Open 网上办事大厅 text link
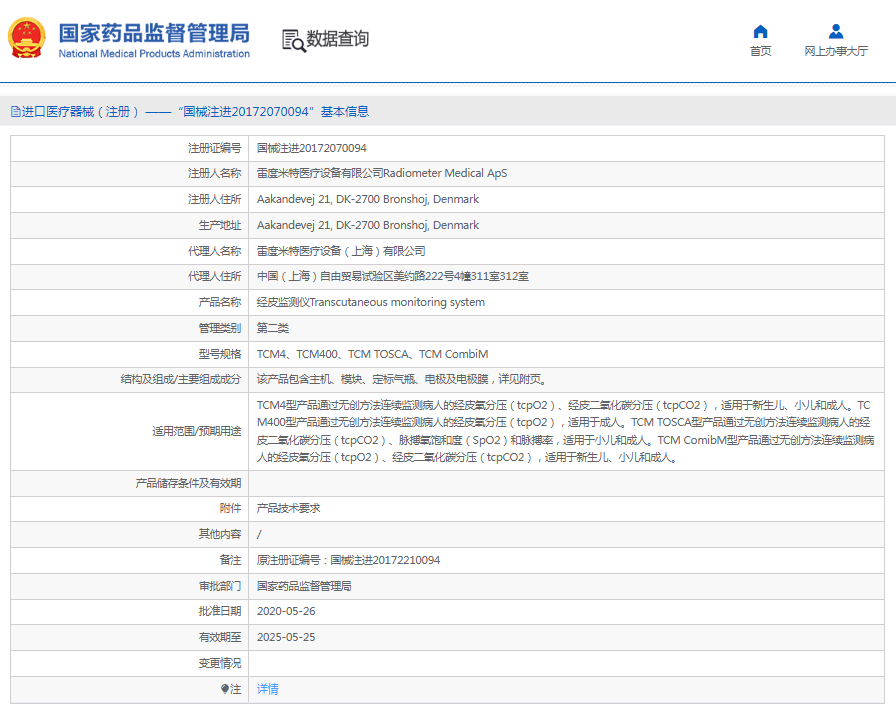The width and height of the screenshot is (896, 711). [x=836, y=51]
